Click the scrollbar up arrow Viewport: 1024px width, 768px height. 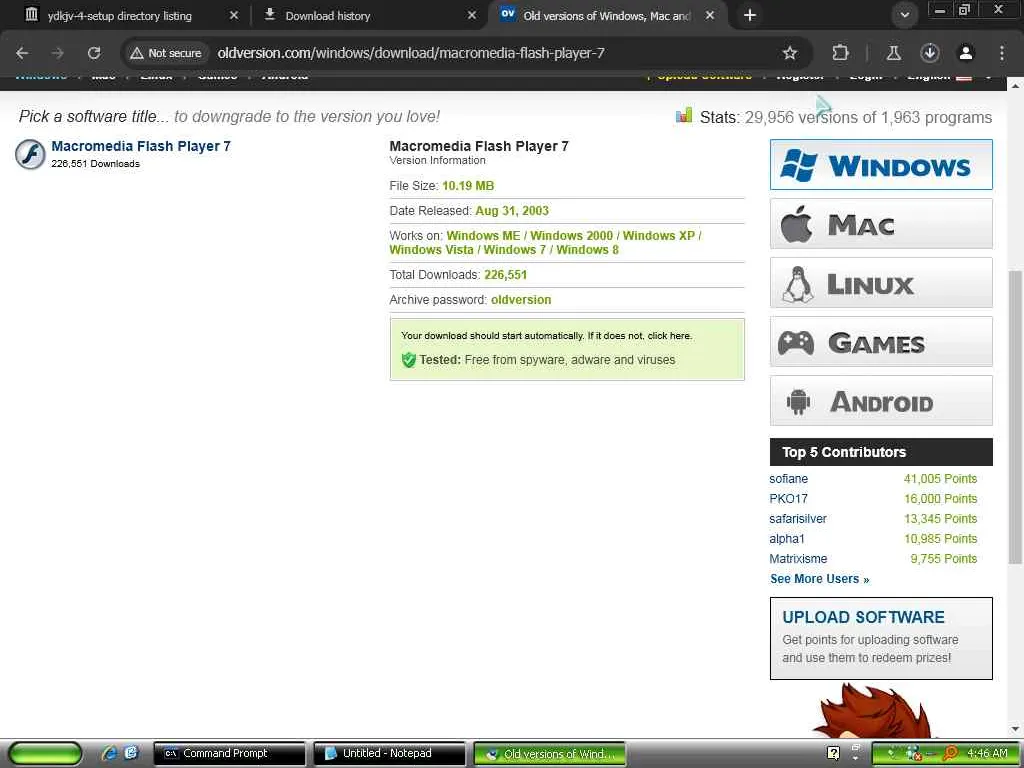point(1015,86)
